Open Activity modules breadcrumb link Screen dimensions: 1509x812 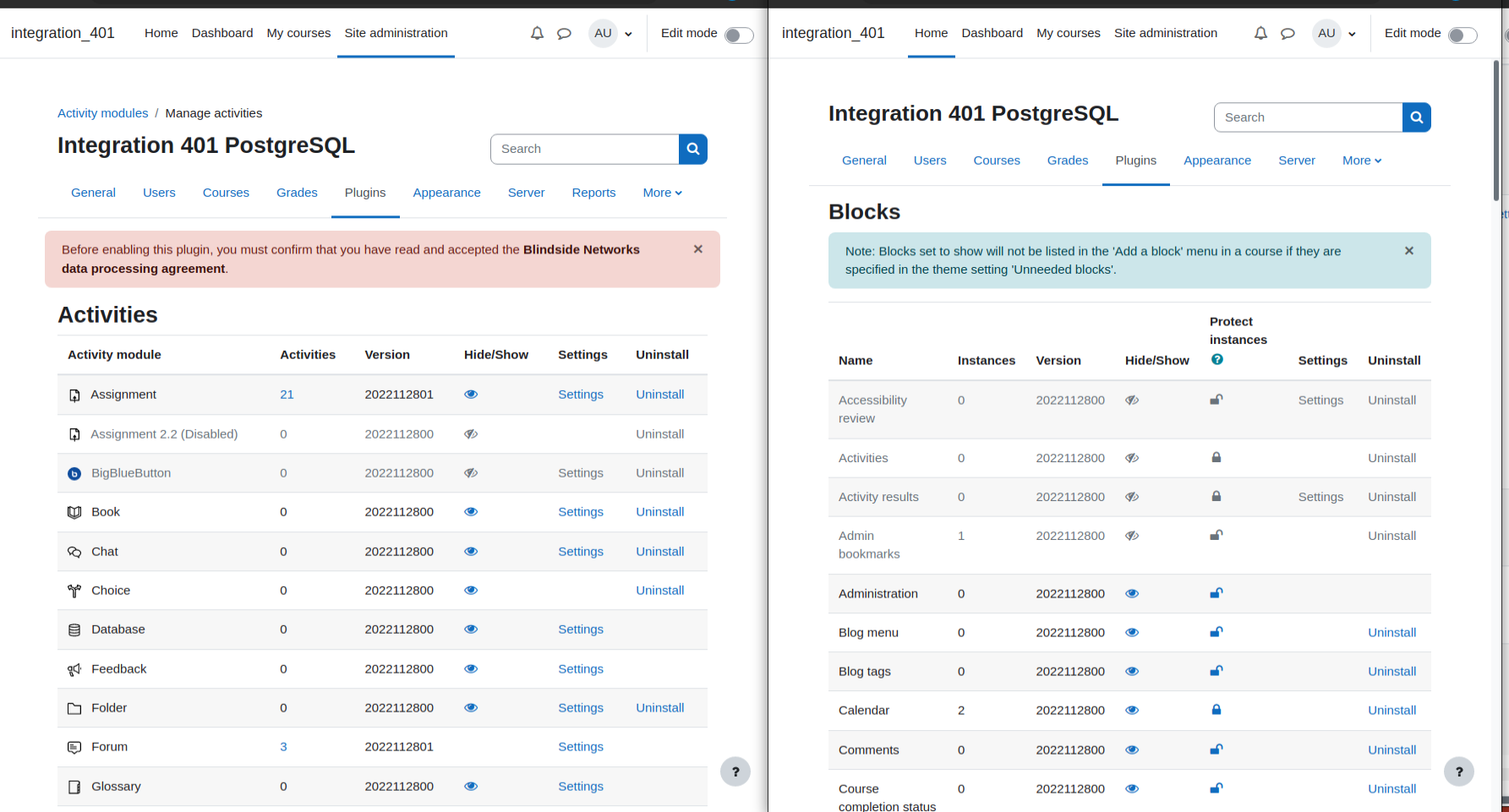click(102, 113)
